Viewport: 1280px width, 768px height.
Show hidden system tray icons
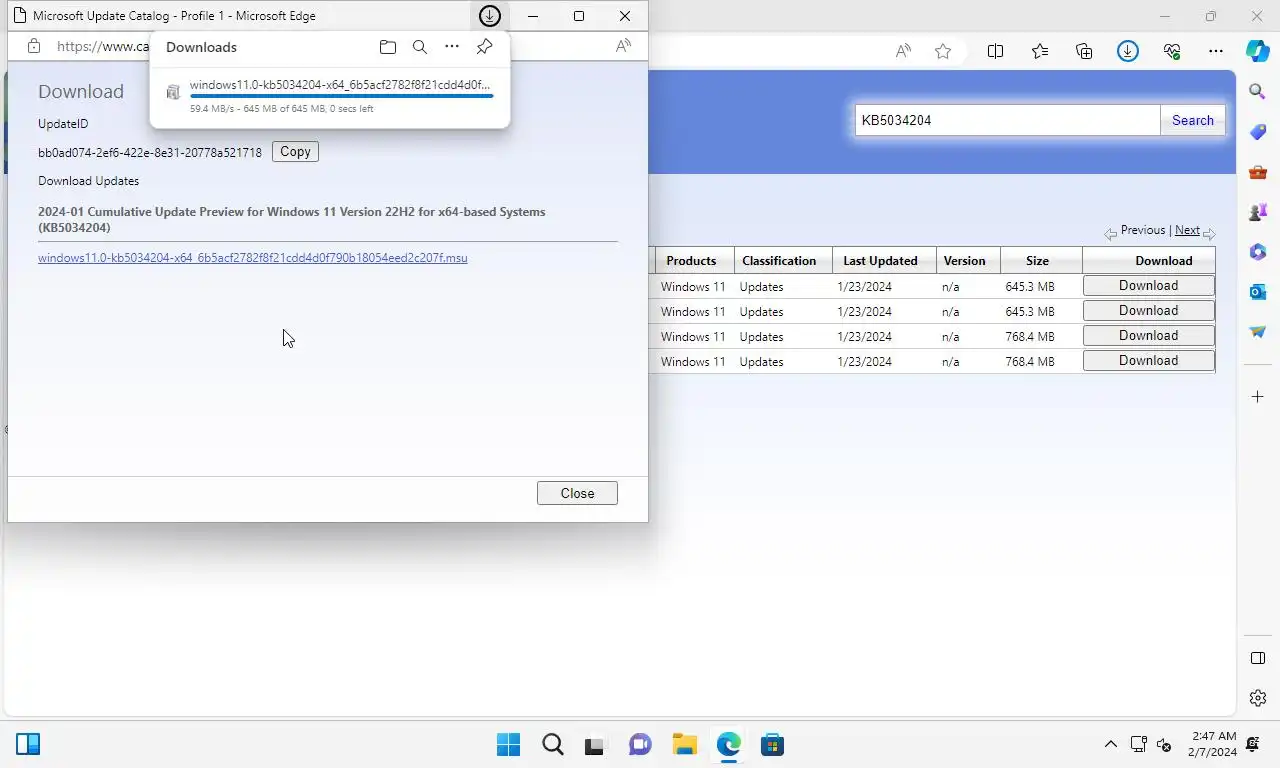click(x=1110, y=744)
